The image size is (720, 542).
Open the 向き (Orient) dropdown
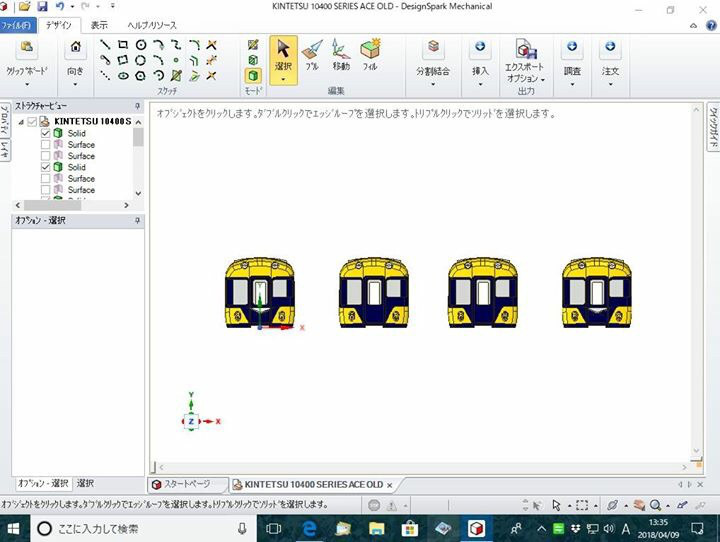75,85
